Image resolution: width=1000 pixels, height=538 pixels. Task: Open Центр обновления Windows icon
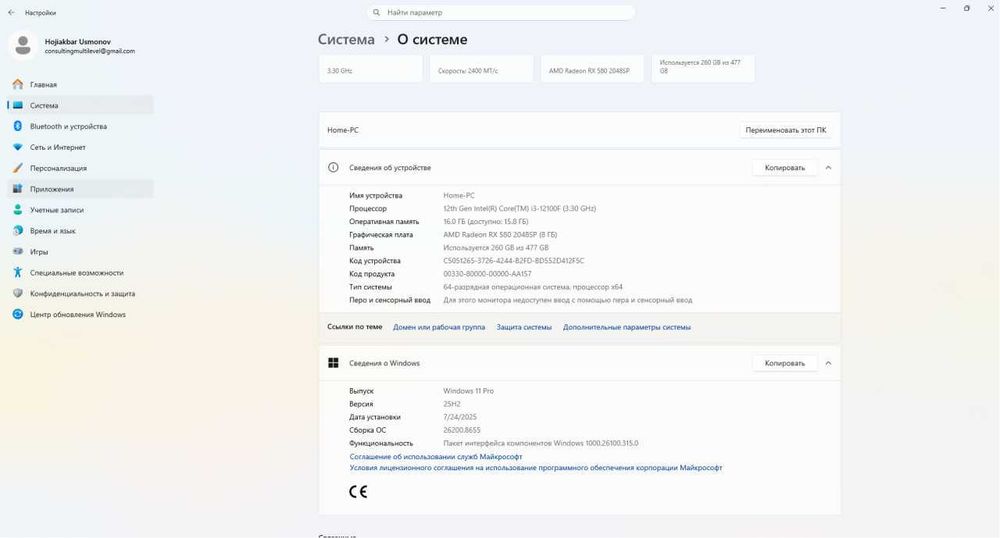point(18,314)
